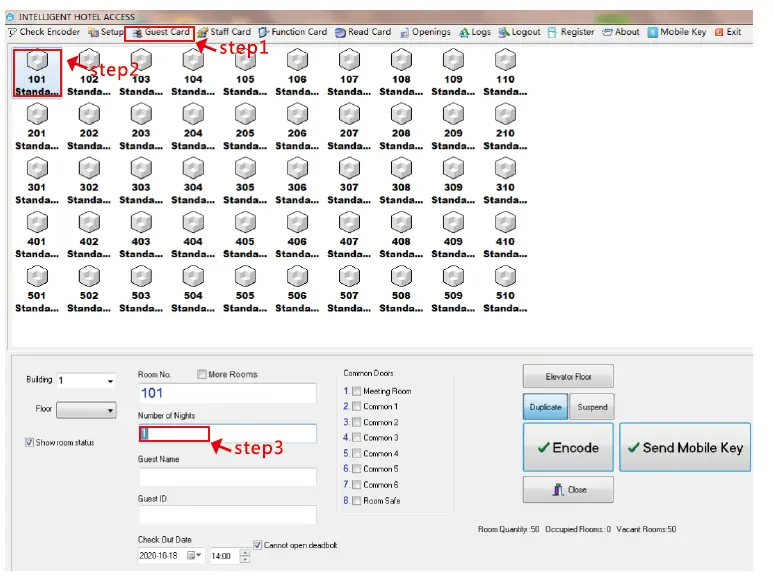This screenshot has height=581, width=773.
Task: Select room 306 icon
Action: point(297,169)
